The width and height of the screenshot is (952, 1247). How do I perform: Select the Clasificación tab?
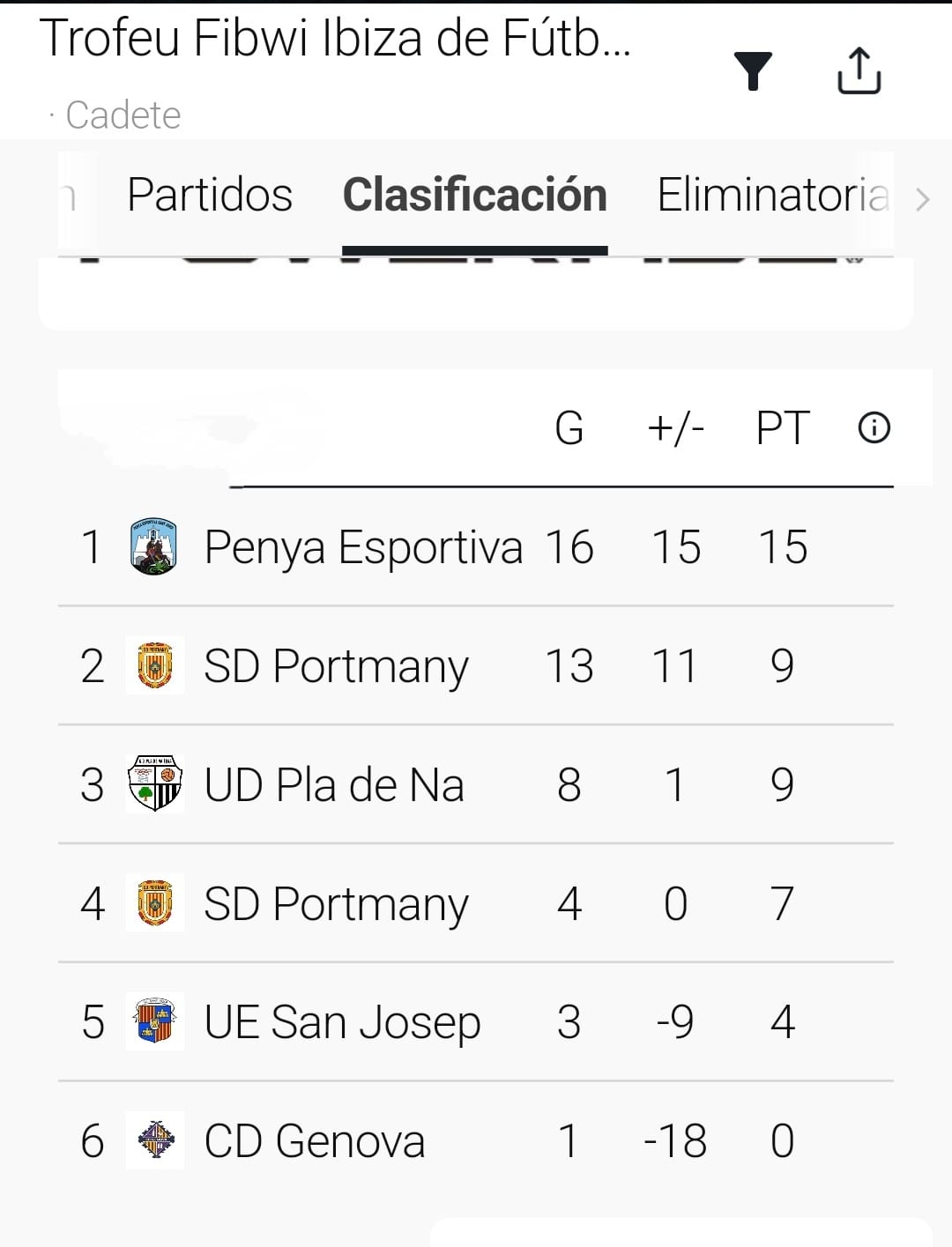pyautogui.click(x=474, y=195)
